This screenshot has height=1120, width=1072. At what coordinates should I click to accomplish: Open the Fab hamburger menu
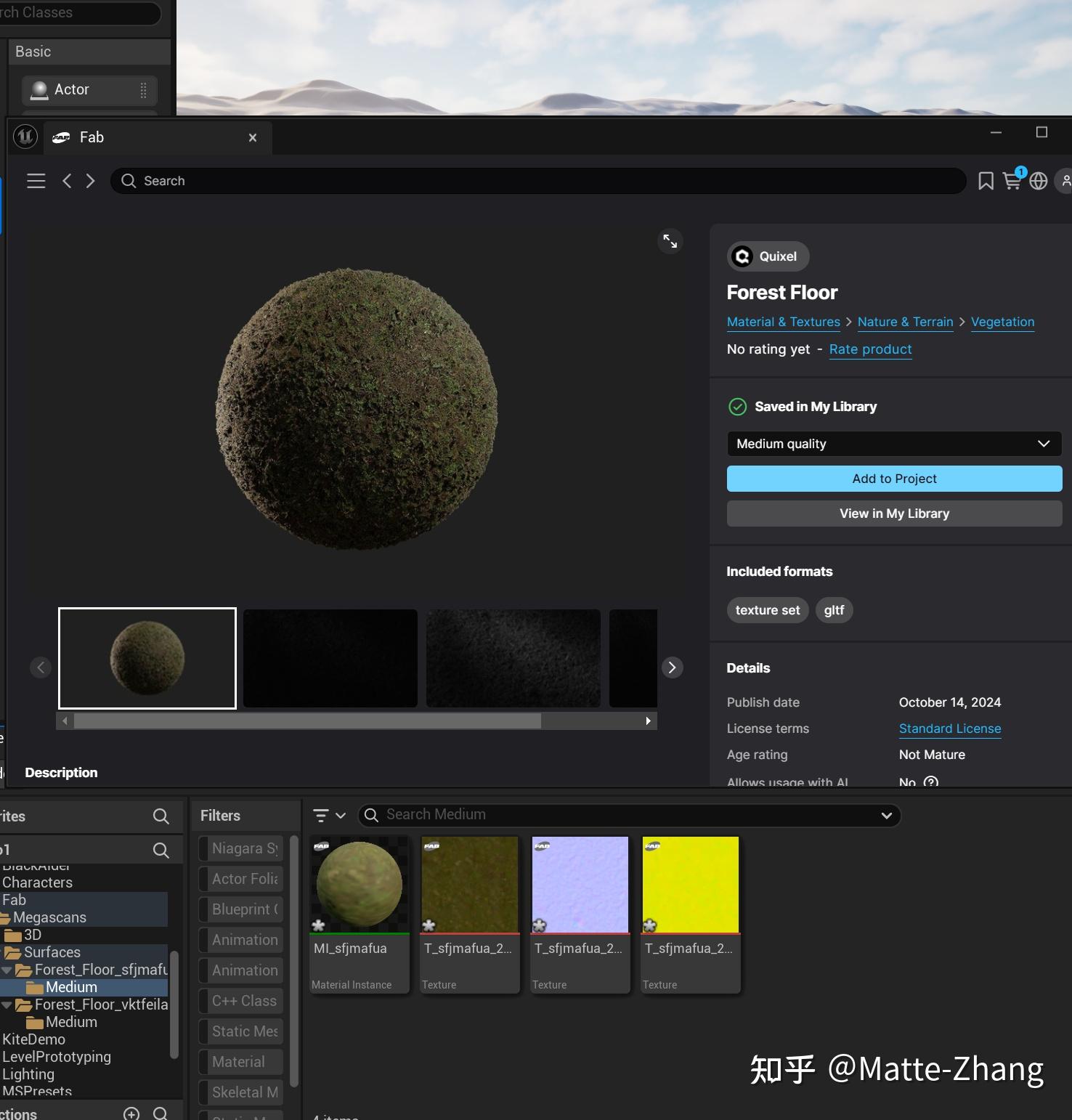coord(36,180)
